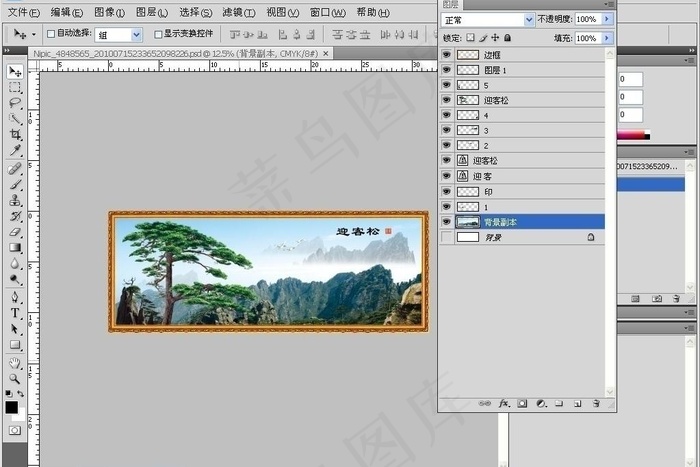The width and height of the screenshot is (700, 467).
Task: Click the add layer style fx icon
Action: [x=504, y=404]
